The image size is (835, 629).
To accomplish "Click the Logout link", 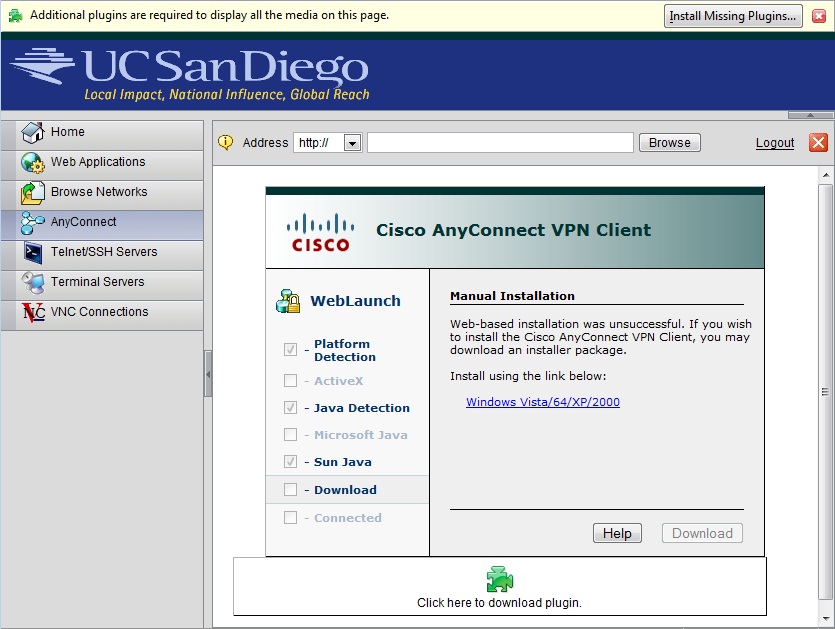I will point(775,143).
